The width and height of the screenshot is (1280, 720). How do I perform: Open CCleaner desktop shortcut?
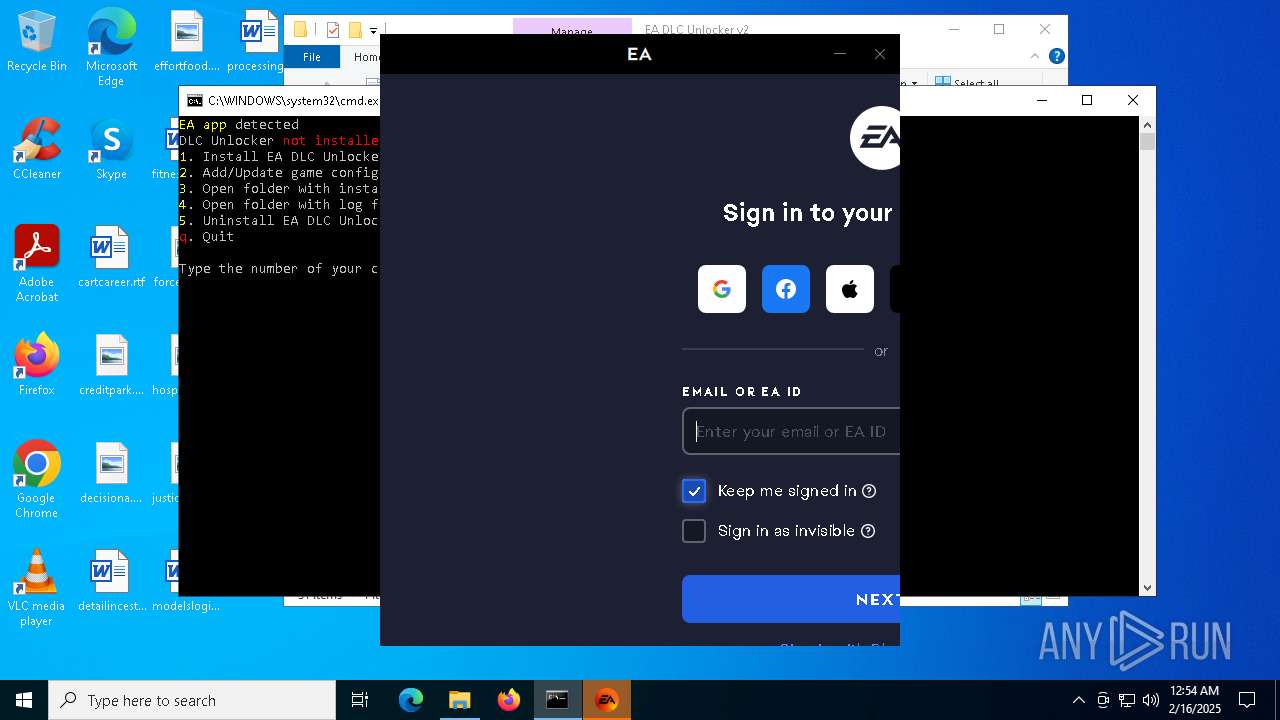(x=37, y=149)
